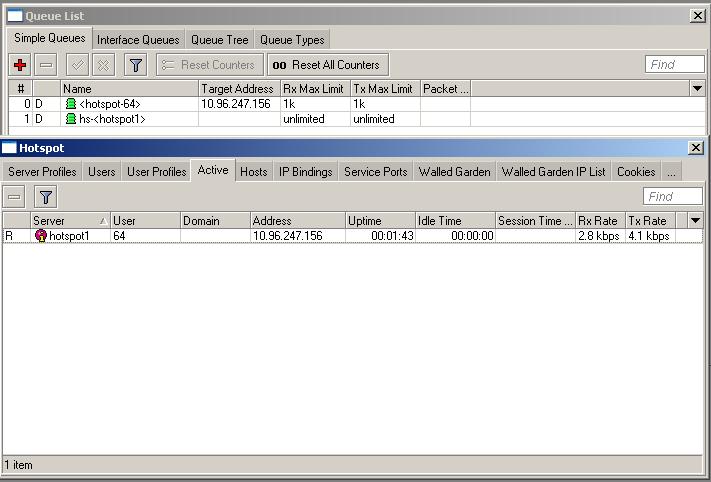Click the # column header in Queue List
Image resolution: width=711 pixels, height=482 pixels.
click(x=20, y=88)
